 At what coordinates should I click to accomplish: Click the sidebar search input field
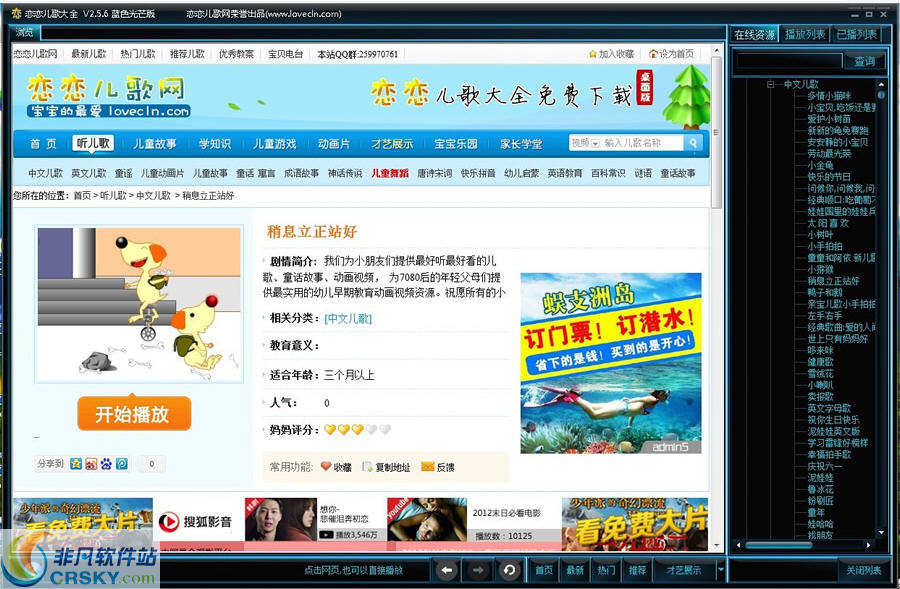tap(789, 61)
